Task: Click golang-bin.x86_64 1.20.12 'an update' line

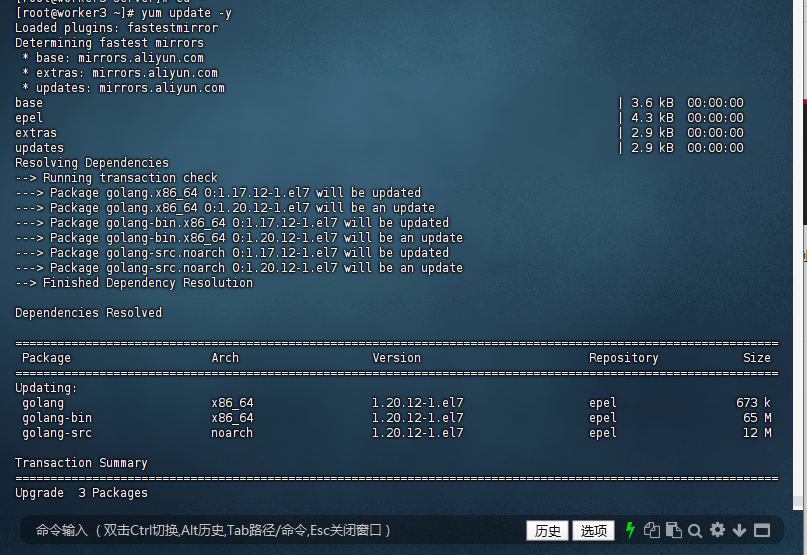Action: tap(239, 238)
